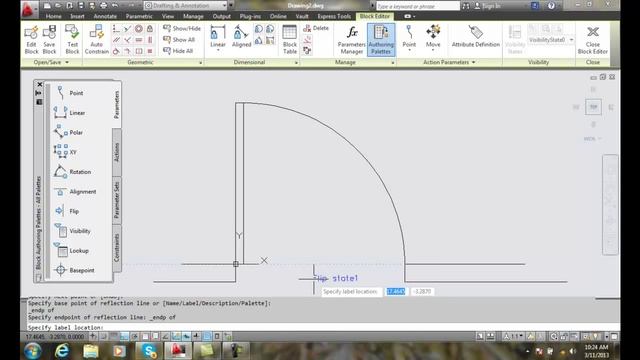Image resolution: width=640 pixels, height=360 pixels.
Task: Select the XY parameter in the palette
Action: (65, 152)
